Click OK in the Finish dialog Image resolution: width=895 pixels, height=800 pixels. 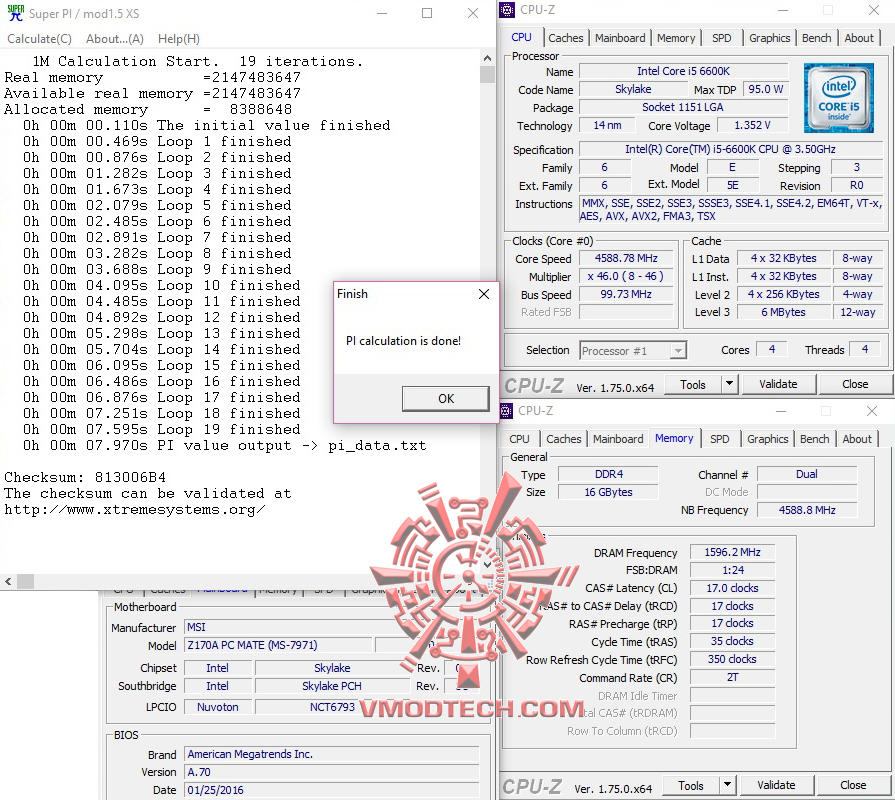click(446, 398)
